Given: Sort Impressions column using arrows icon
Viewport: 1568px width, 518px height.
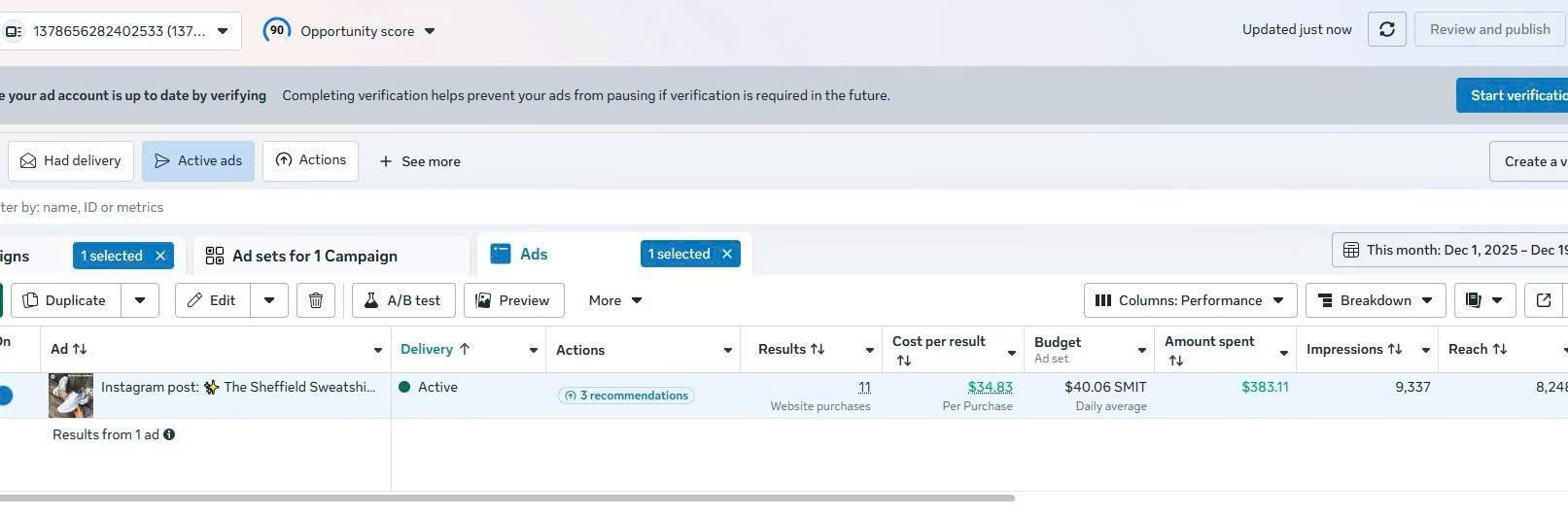Looking at the screenshot, I should 1395,350.
